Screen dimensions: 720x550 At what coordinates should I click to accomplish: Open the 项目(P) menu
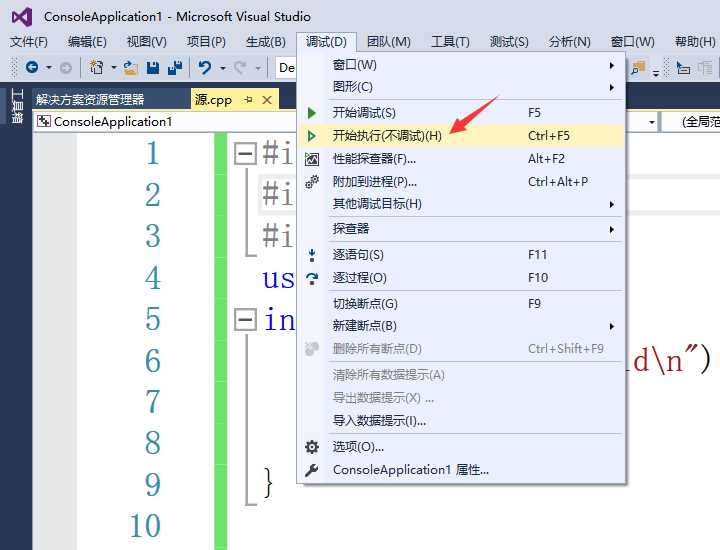206,42
